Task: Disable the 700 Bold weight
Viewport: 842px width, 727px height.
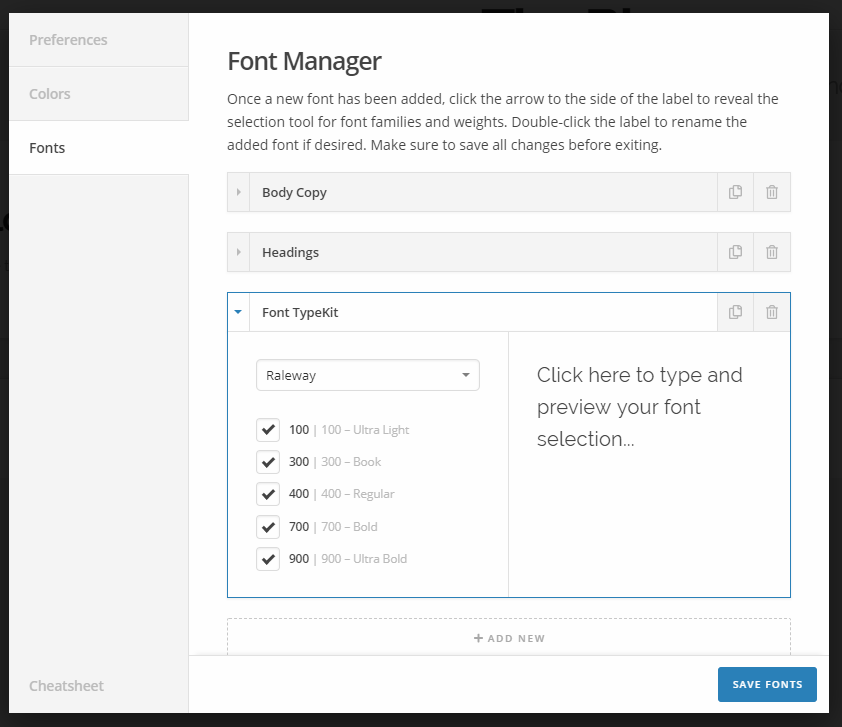Action: (268, 527)
